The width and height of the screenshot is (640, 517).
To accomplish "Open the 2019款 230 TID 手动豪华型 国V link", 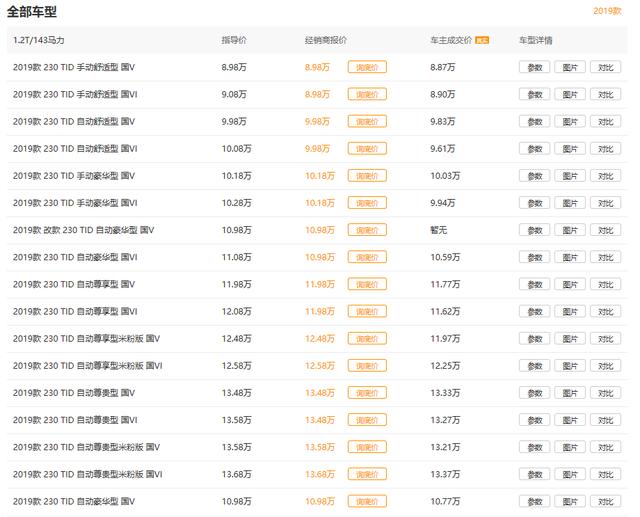I will 74,176.
